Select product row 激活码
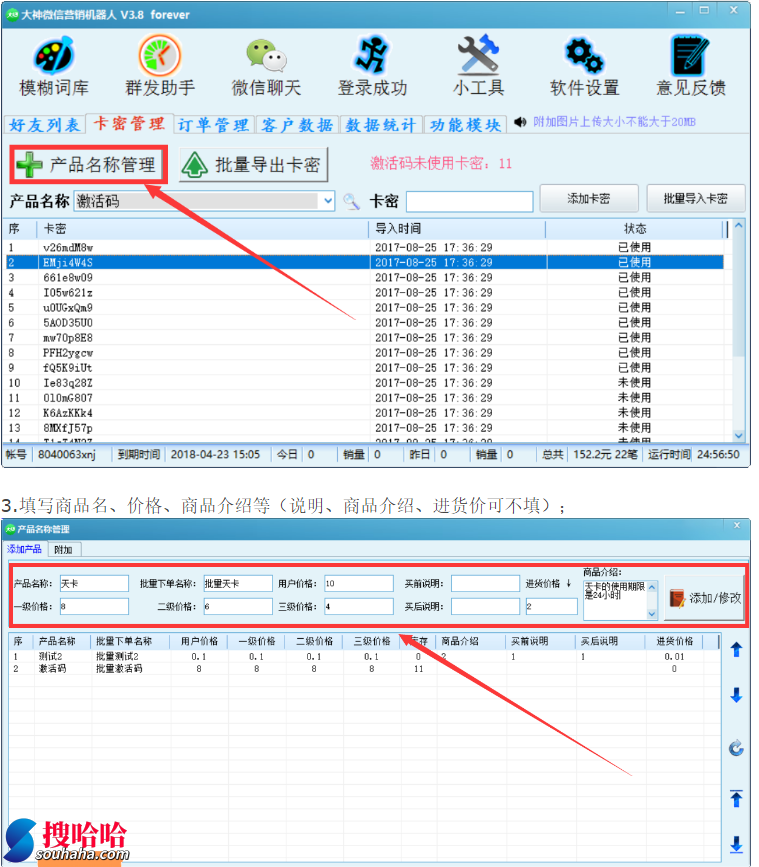759x867 pixels. pyautogui.click(x=365, y=668)
